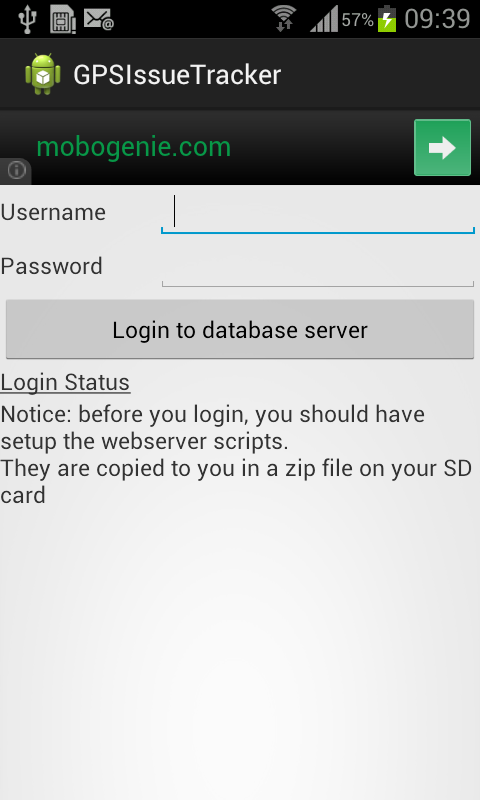Tap the SIM card notification icon
This screenshot has width=480, height=800.
point(63,20)
